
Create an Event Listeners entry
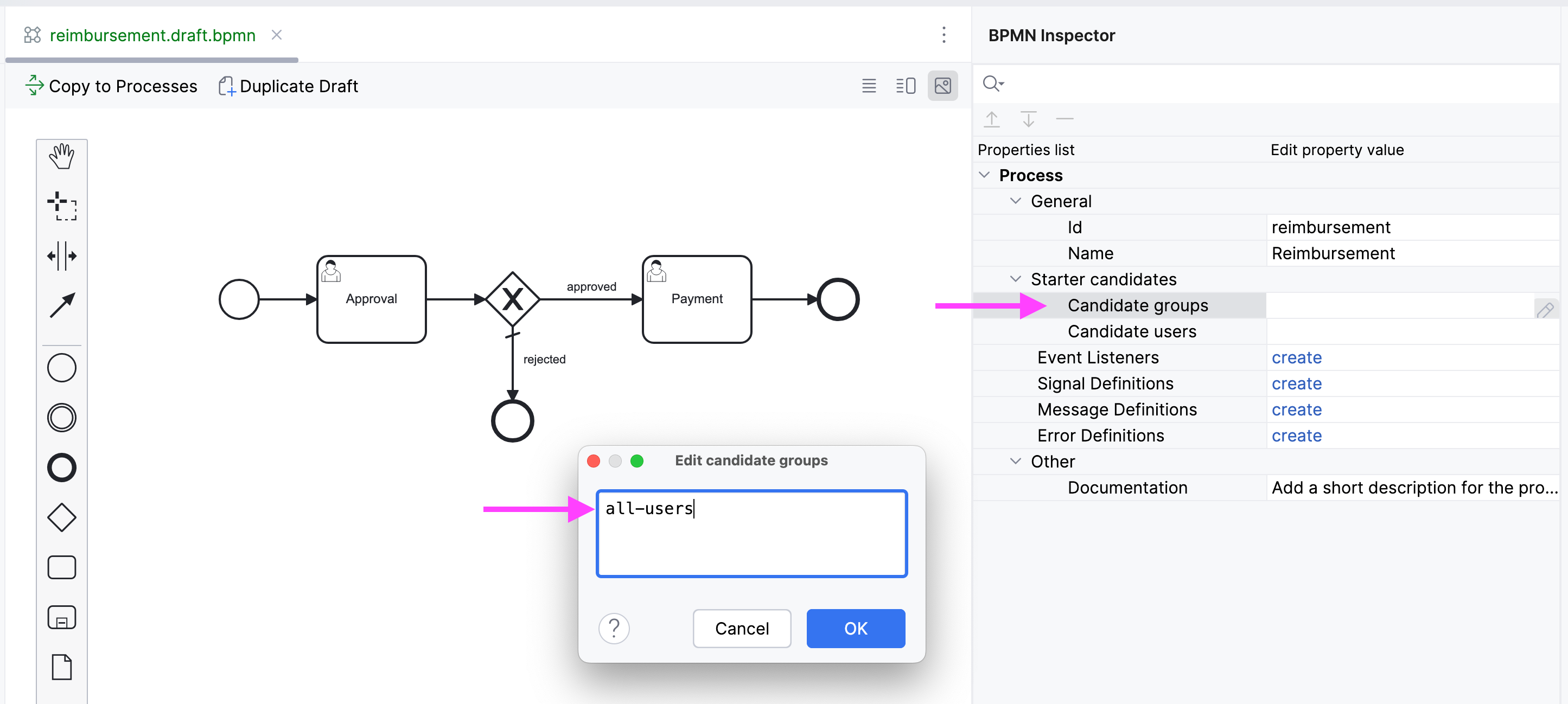click(1296, 358)
